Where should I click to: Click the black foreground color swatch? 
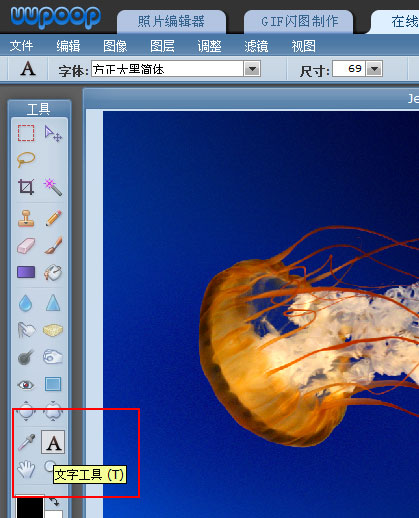[x=30, y=508]
